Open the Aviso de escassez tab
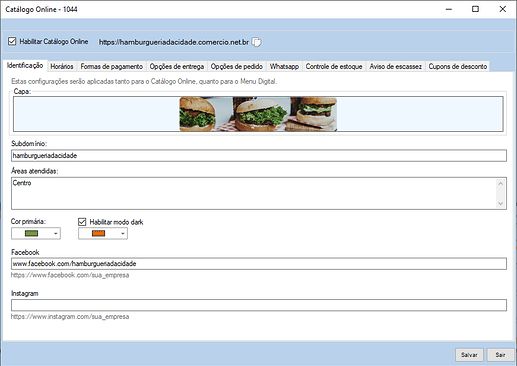Viewport: 517px width, 366px height. [396, 66]
